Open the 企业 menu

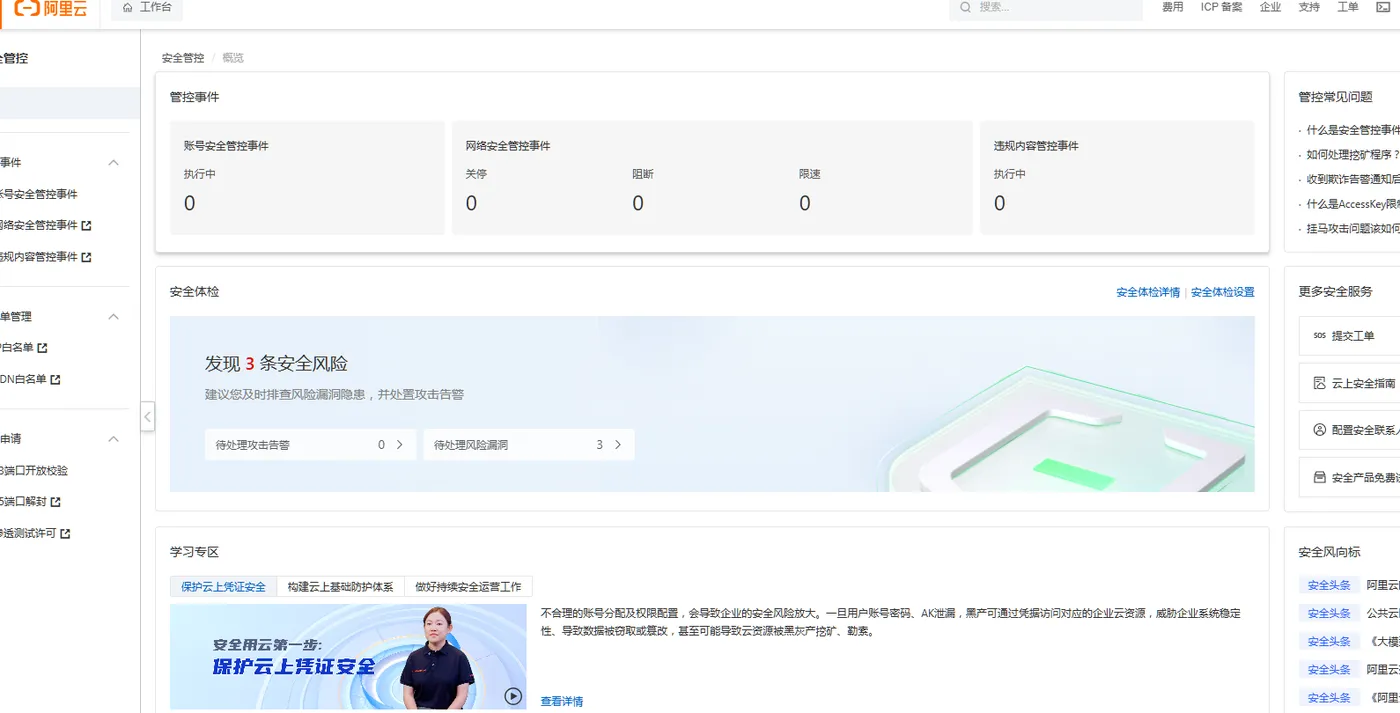pyautogui.click(x=1271, y=7)
